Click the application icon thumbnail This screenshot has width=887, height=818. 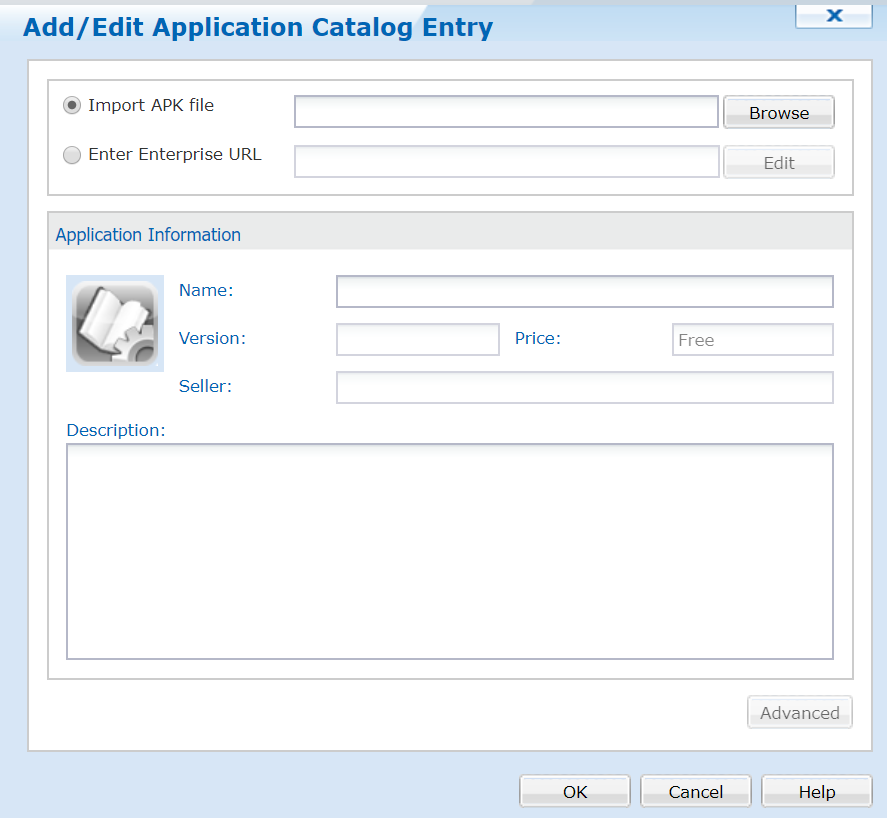coord(115,323)
